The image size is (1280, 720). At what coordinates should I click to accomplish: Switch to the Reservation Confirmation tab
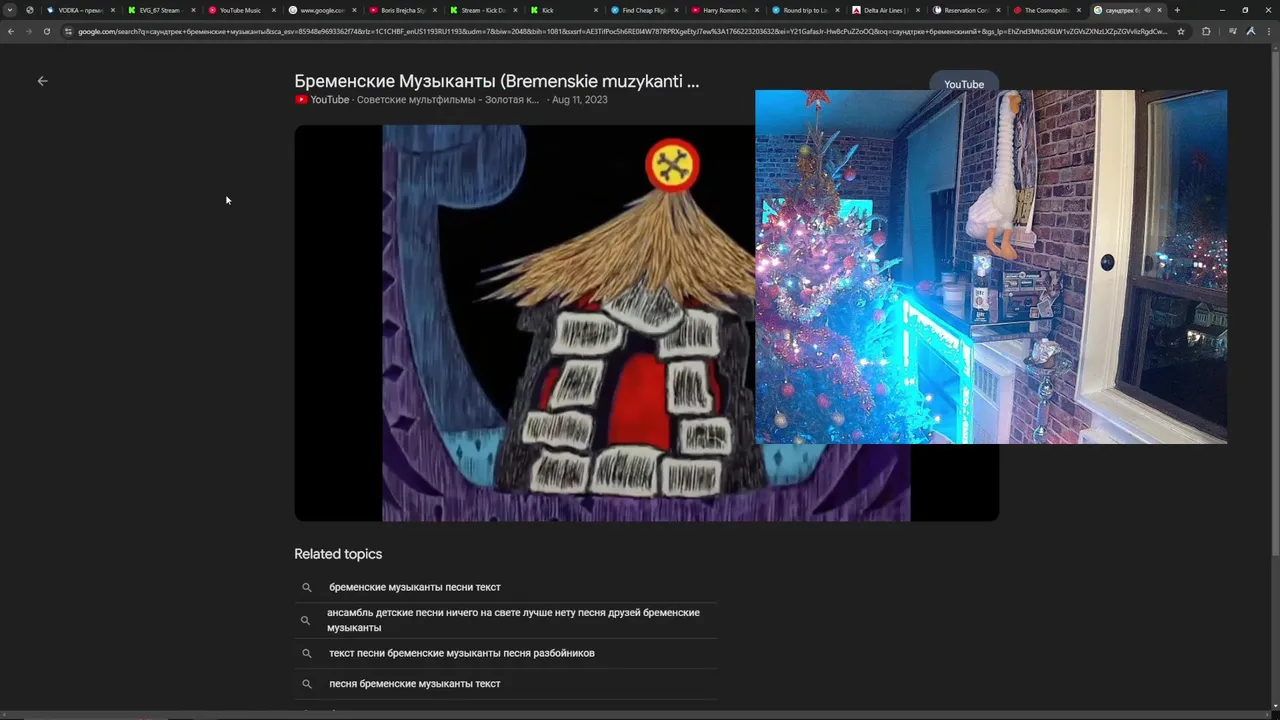coord(966,10)
